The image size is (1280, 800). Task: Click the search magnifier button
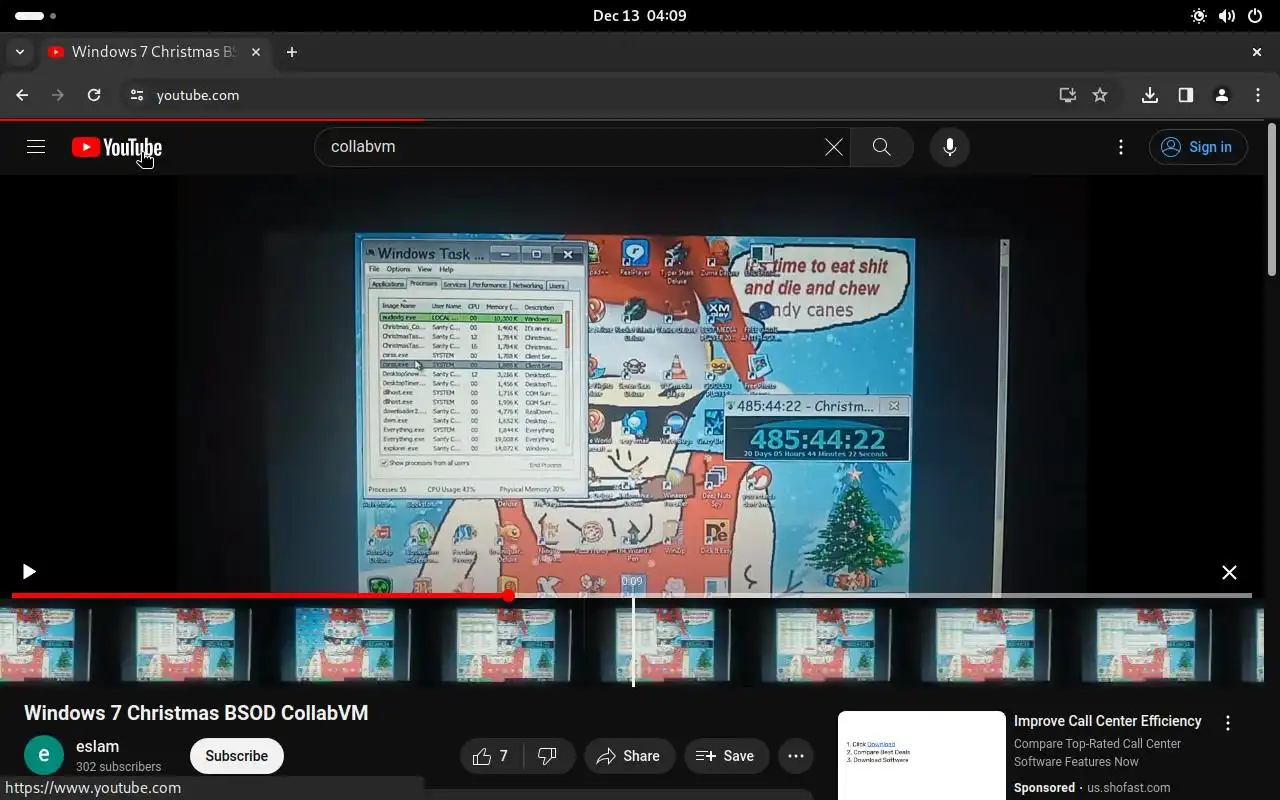click(881, 147)
